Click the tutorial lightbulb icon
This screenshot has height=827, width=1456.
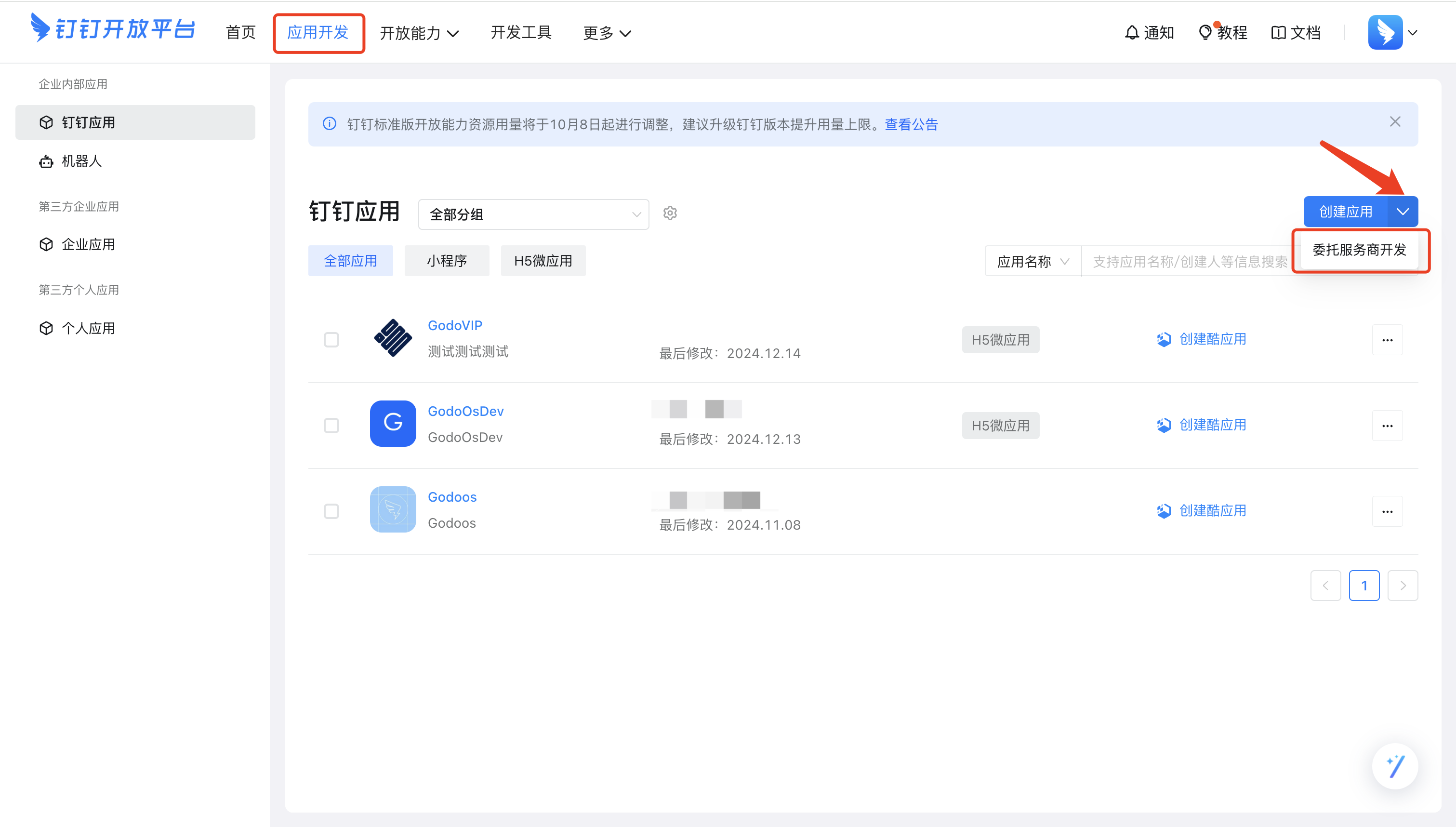tap(1205, 33)
